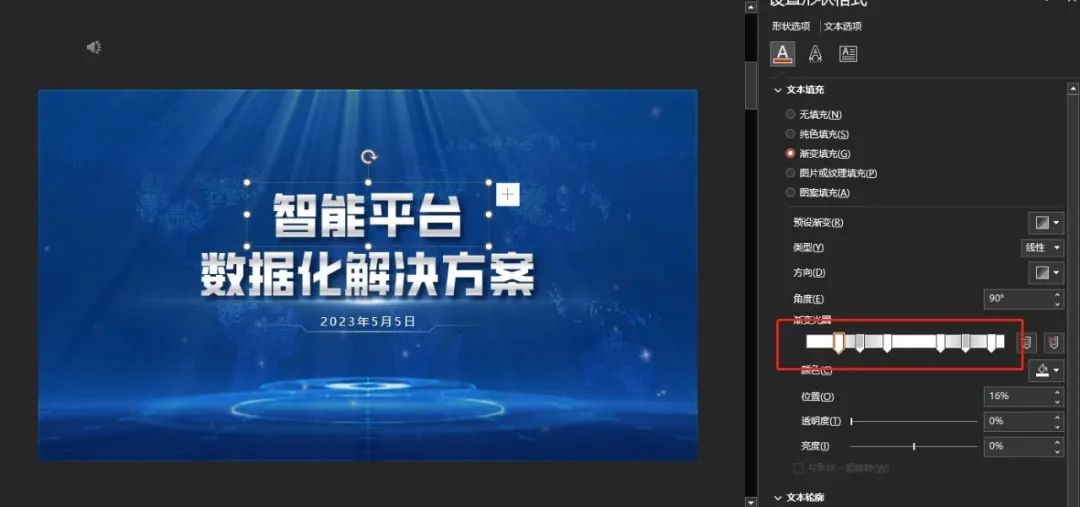Click the 2023年5月5日 date text
The height and width of the screenshot is (507, 1080).
point(368,321)
